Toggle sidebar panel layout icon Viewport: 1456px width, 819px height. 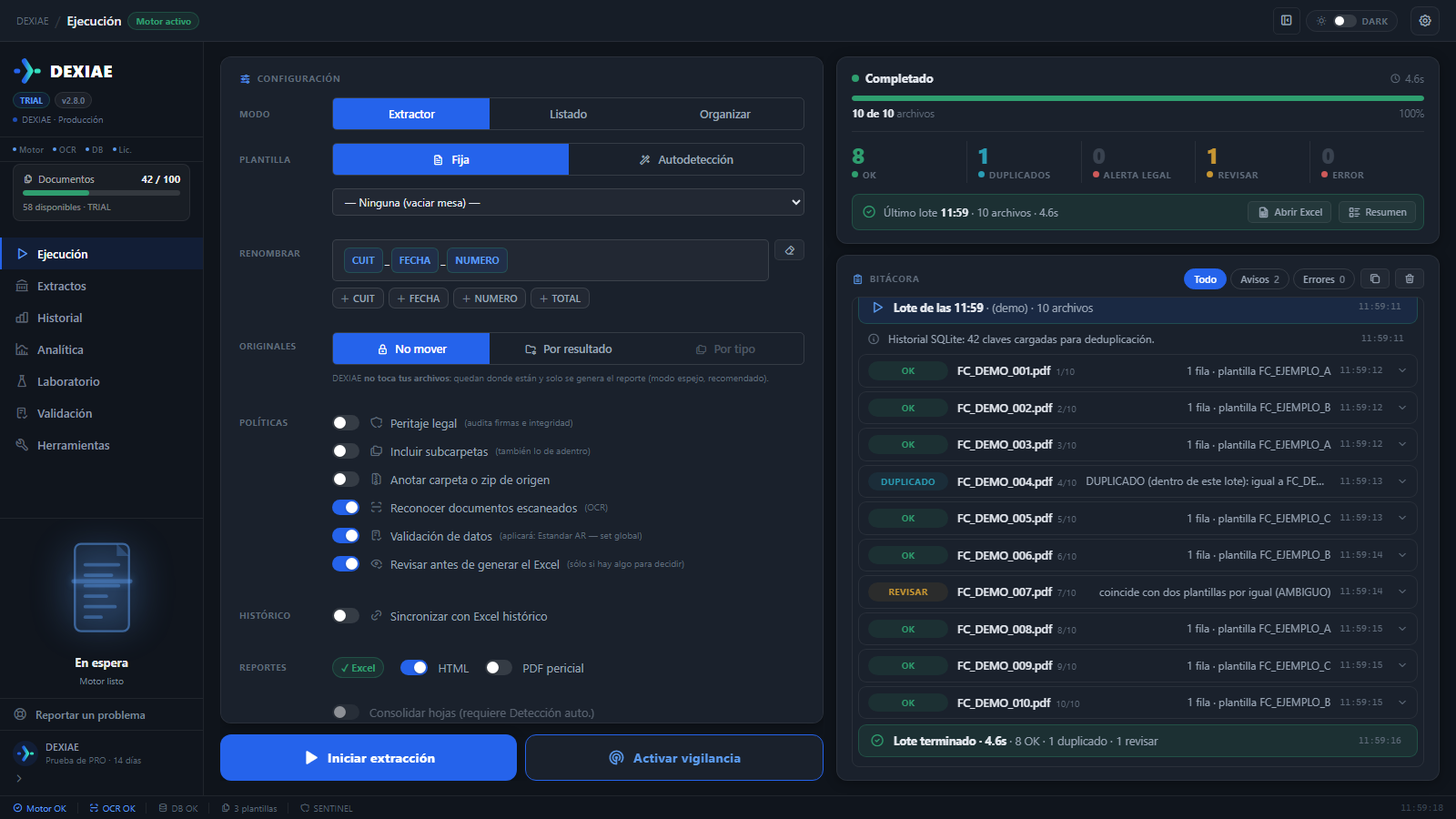[1286, 21]
